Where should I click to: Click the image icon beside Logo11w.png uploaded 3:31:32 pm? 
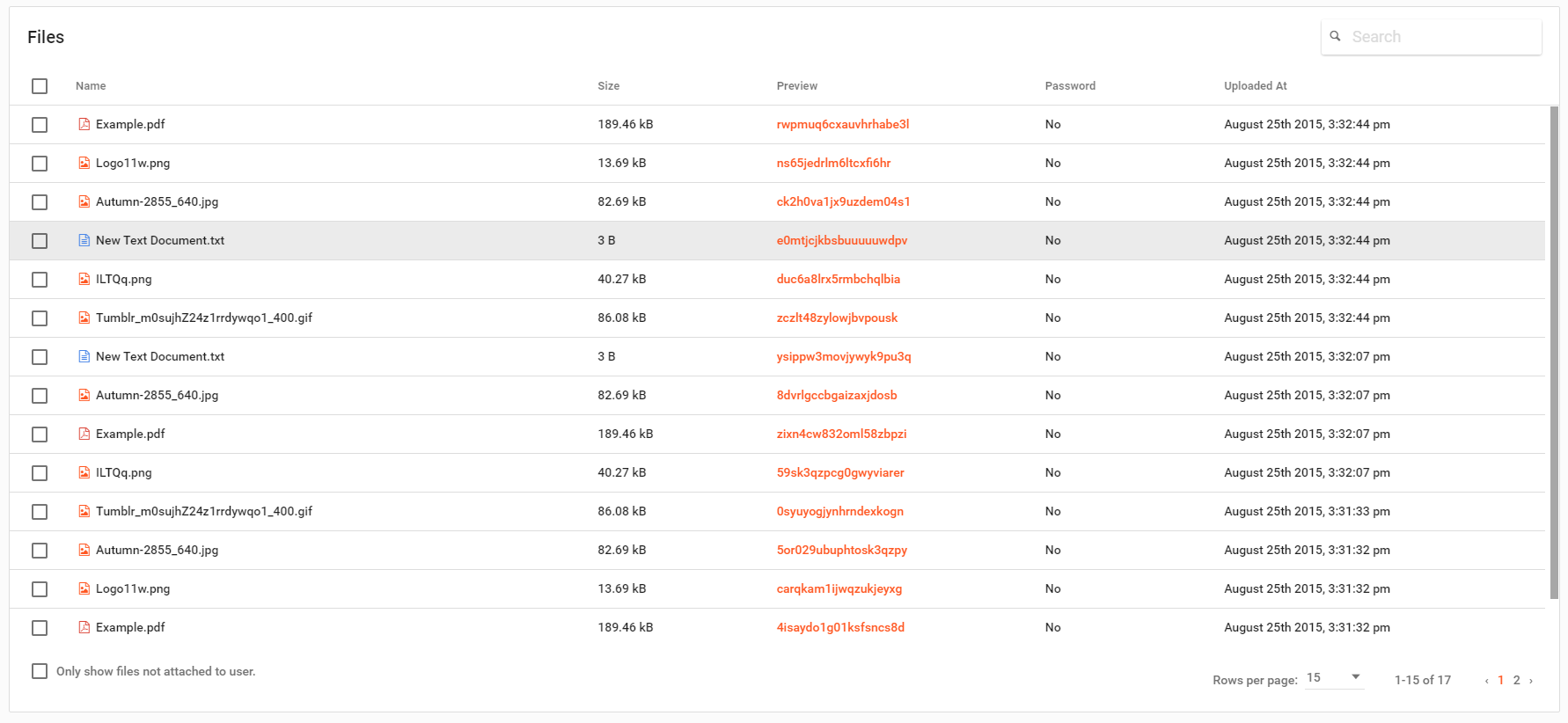point(84,588)
